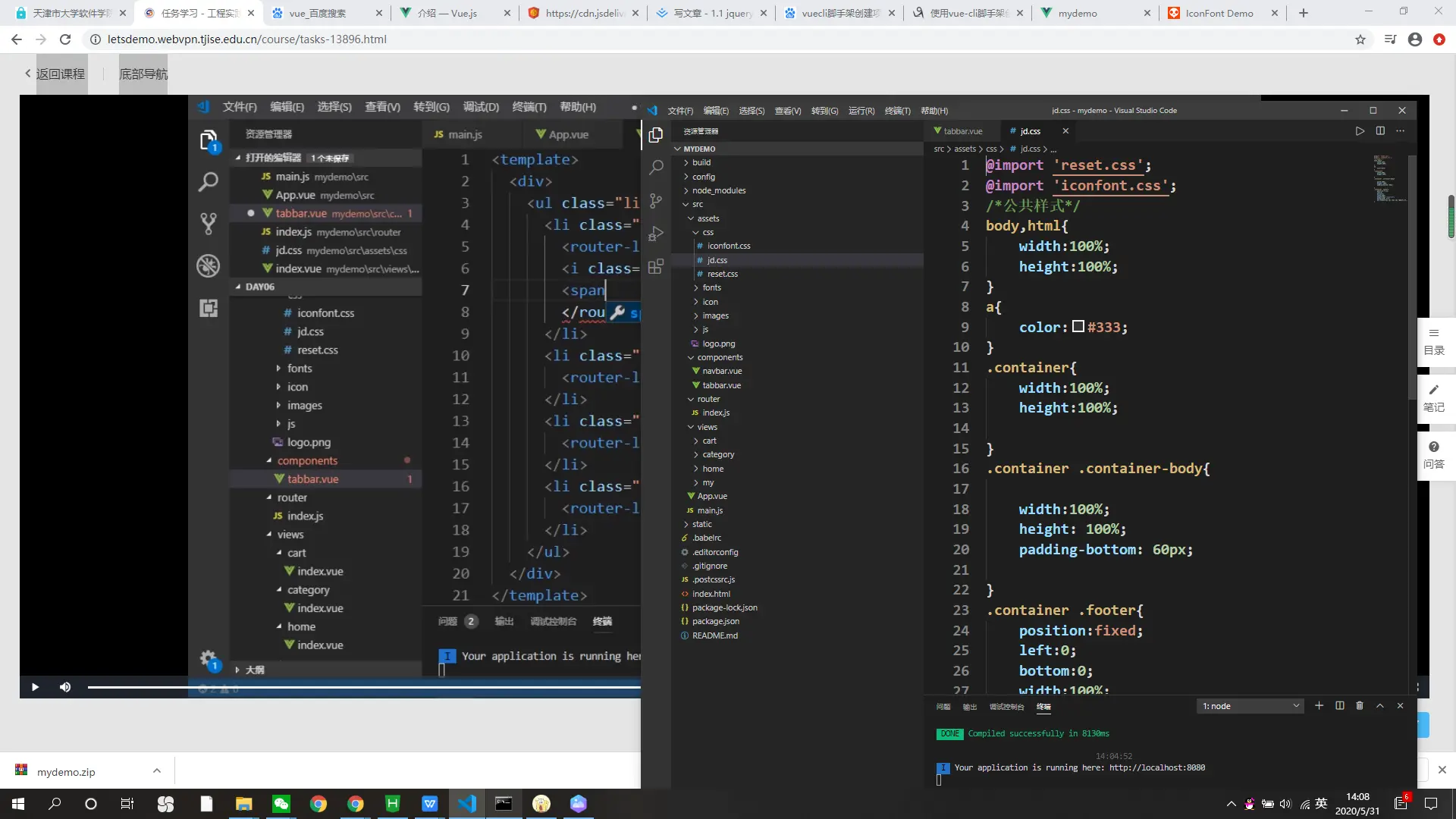
Task: Open the 1: node terminal dropdown
Action: 1250,706
